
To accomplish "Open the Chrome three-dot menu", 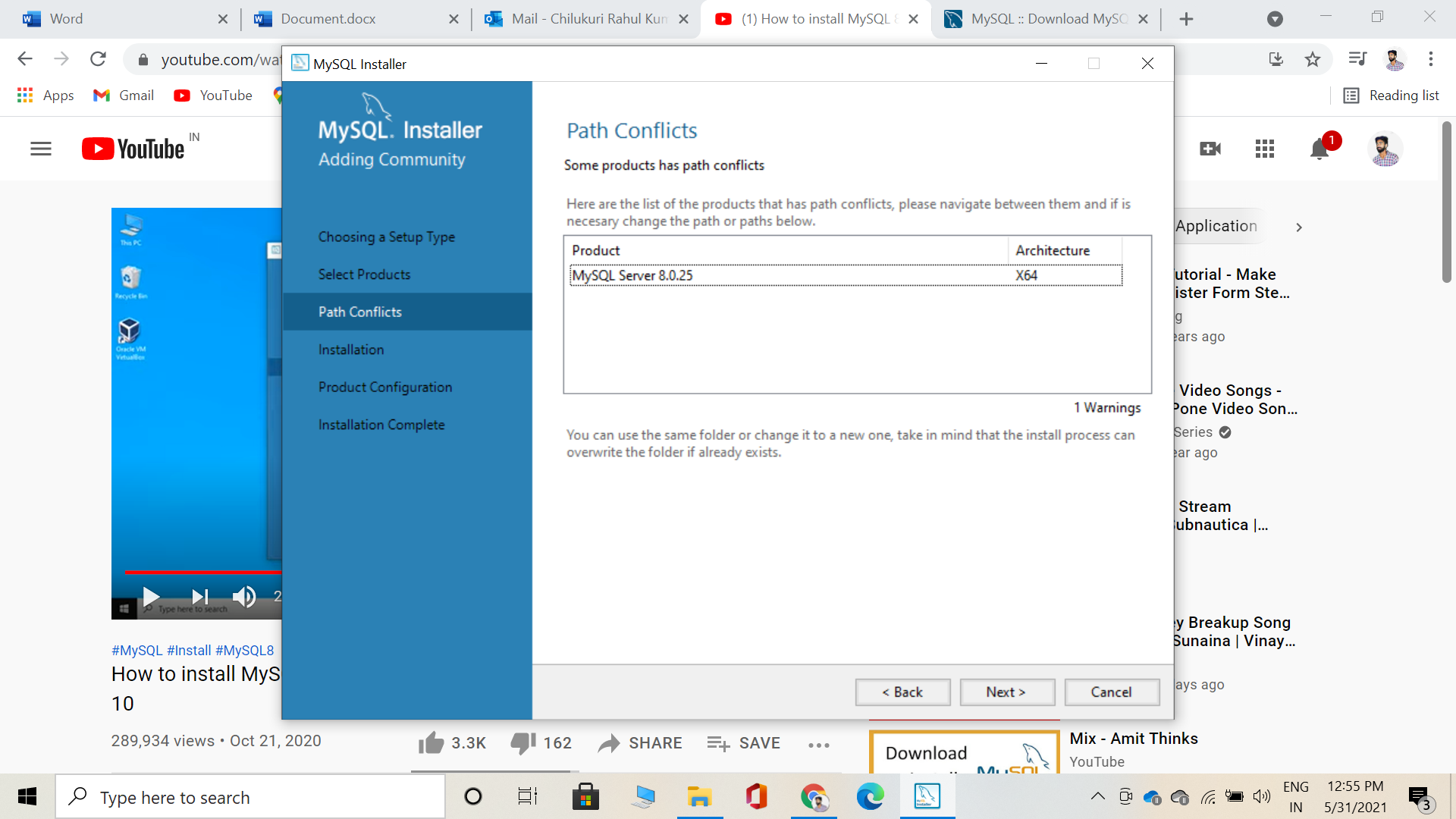I will 1431,59.
